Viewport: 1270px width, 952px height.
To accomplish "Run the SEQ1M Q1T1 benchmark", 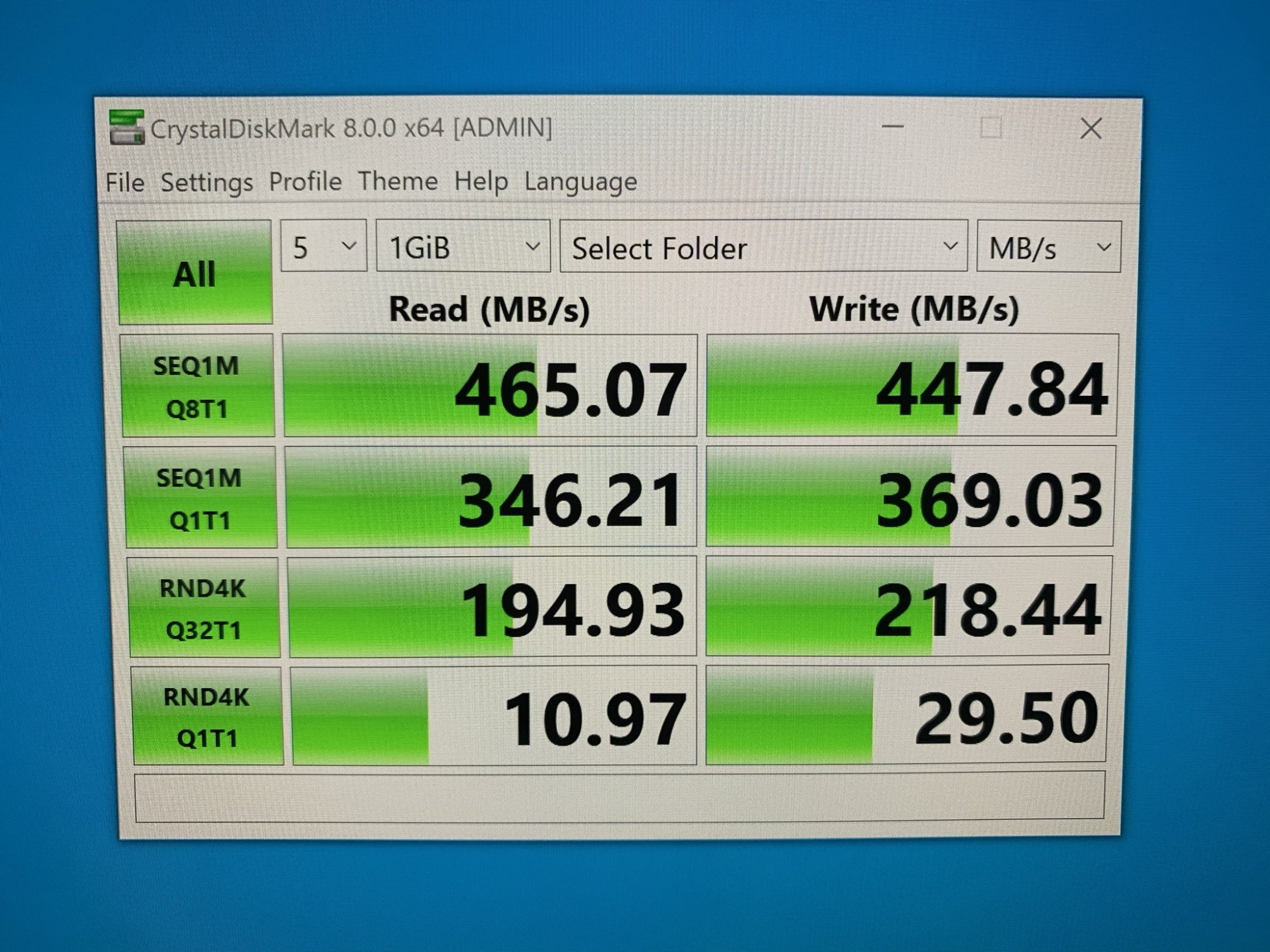I will point(201,498).
